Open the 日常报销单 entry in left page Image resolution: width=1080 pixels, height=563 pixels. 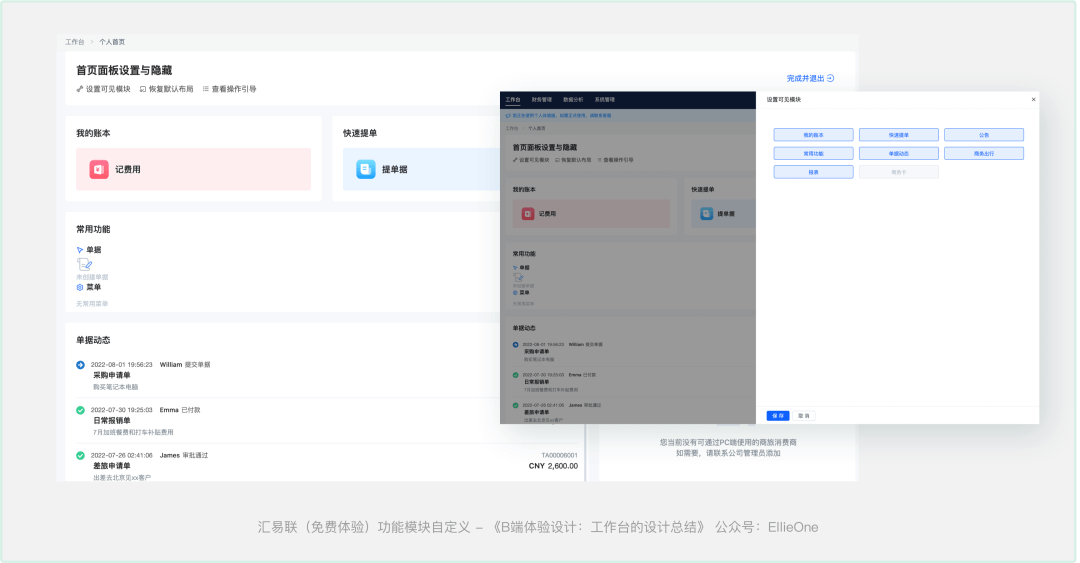coord(112,420)
